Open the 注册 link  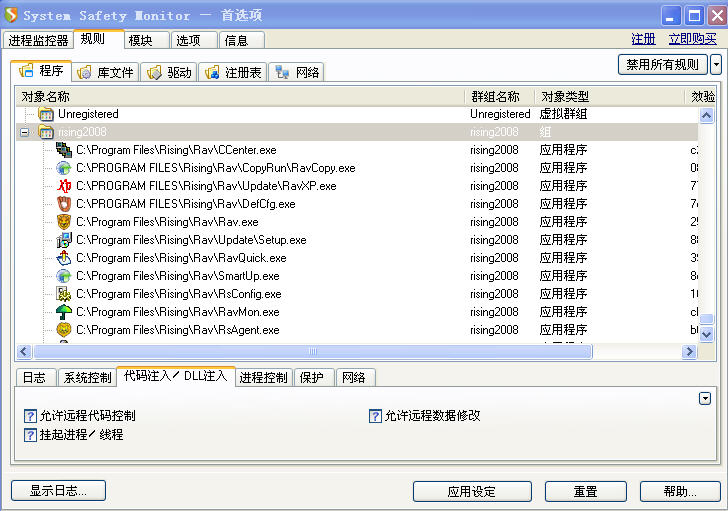[x=643, y=39]
